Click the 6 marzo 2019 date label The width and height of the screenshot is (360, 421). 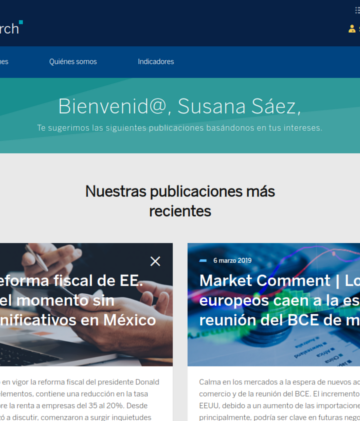pos(232,261)
